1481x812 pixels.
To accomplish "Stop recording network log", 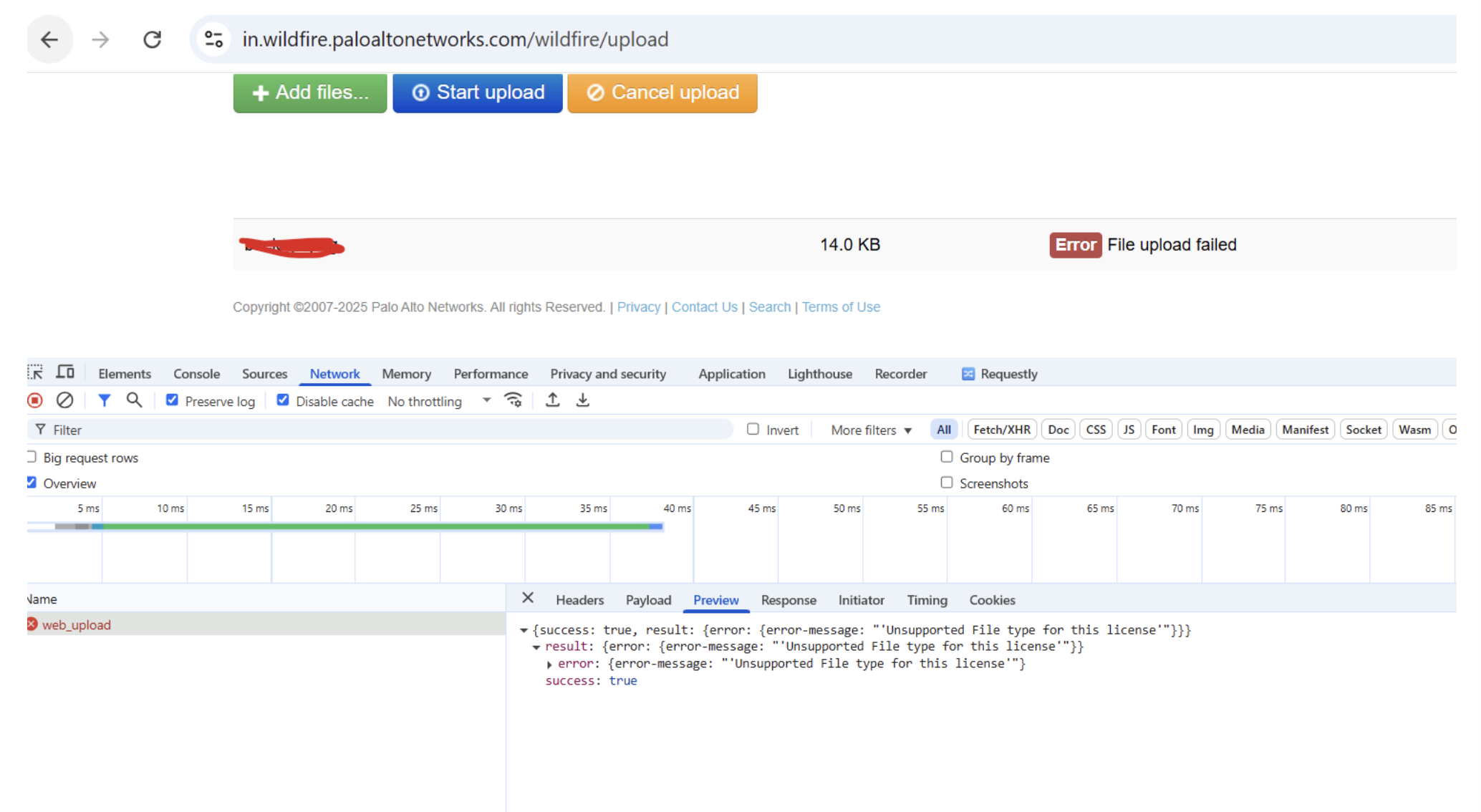I will (35, 400).
